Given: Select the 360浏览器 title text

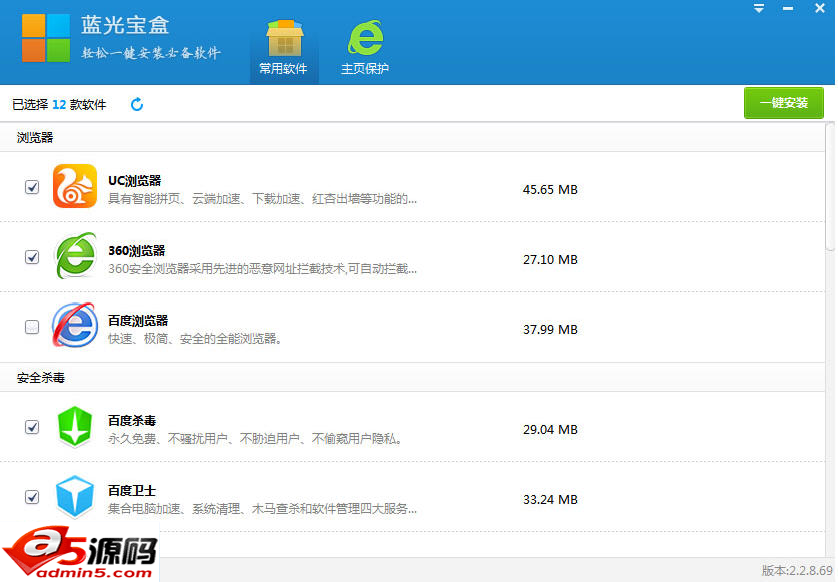Looking at the screenshot, I should point(137,251).
